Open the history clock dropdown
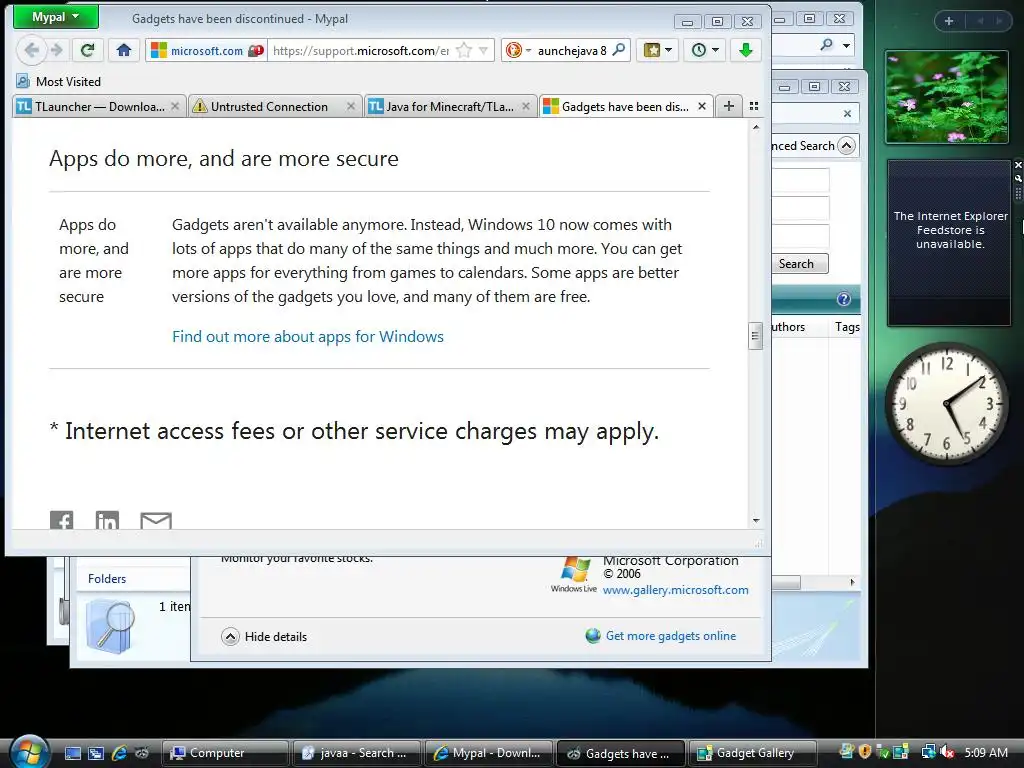Viewport: 1024px width, 768px height. point(705,50)
